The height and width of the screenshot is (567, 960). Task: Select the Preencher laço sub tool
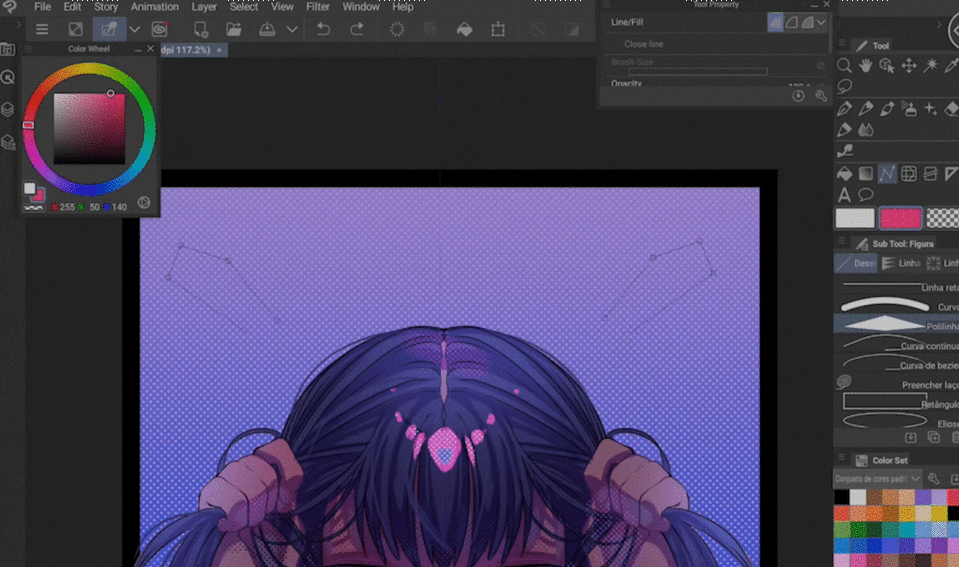tap(897, 383)
